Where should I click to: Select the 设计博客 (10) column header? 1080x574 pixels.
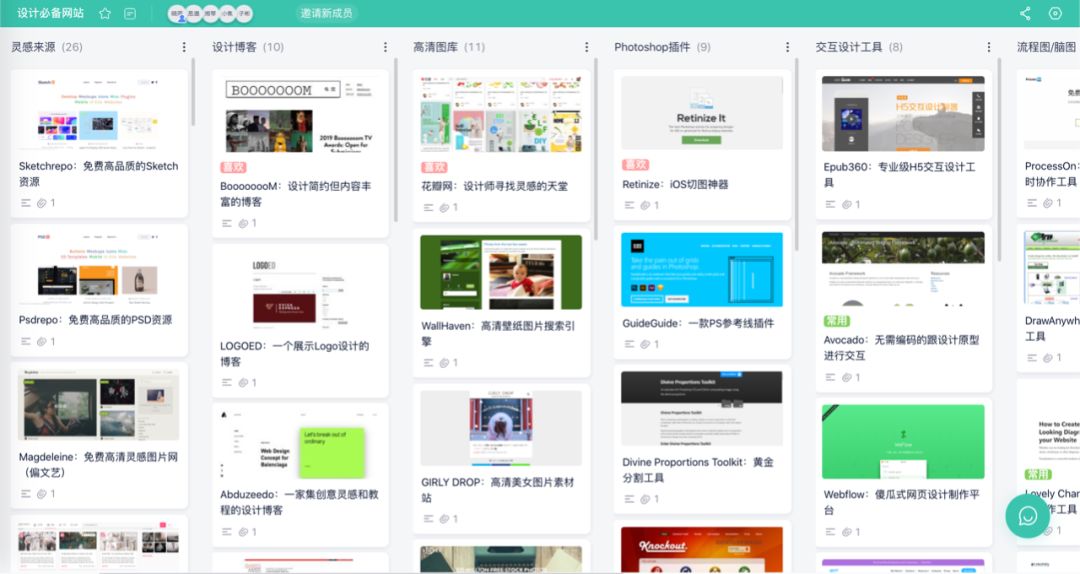(x=248, y=47)
